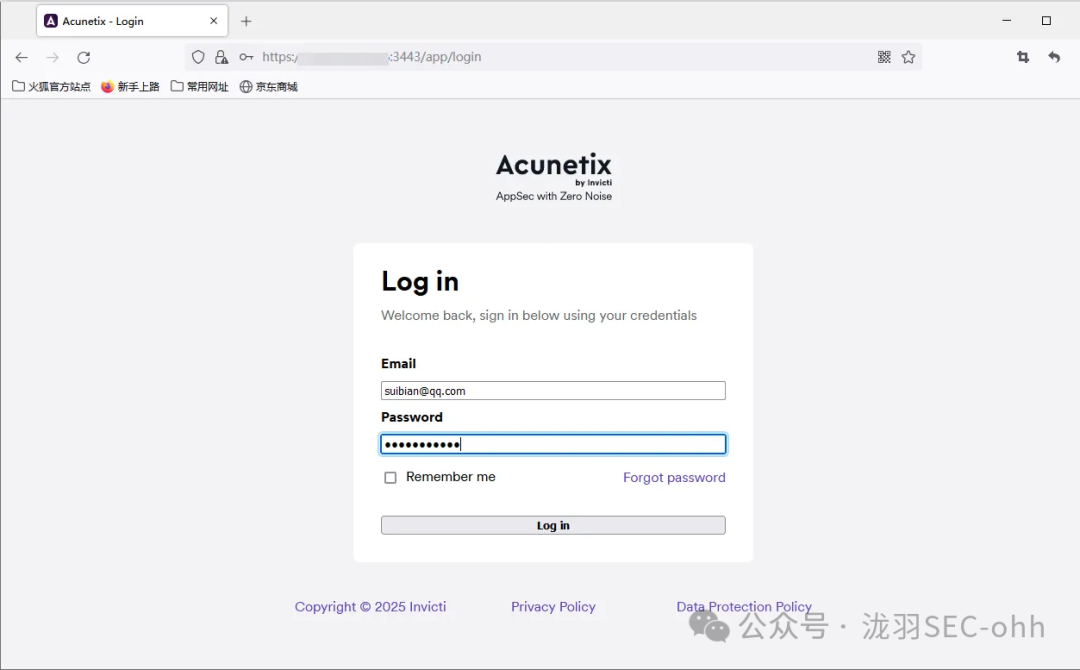This screenshot has height=670, width=1080.
Task: Click the browser forward arrow
Action: tap(52, 57)
